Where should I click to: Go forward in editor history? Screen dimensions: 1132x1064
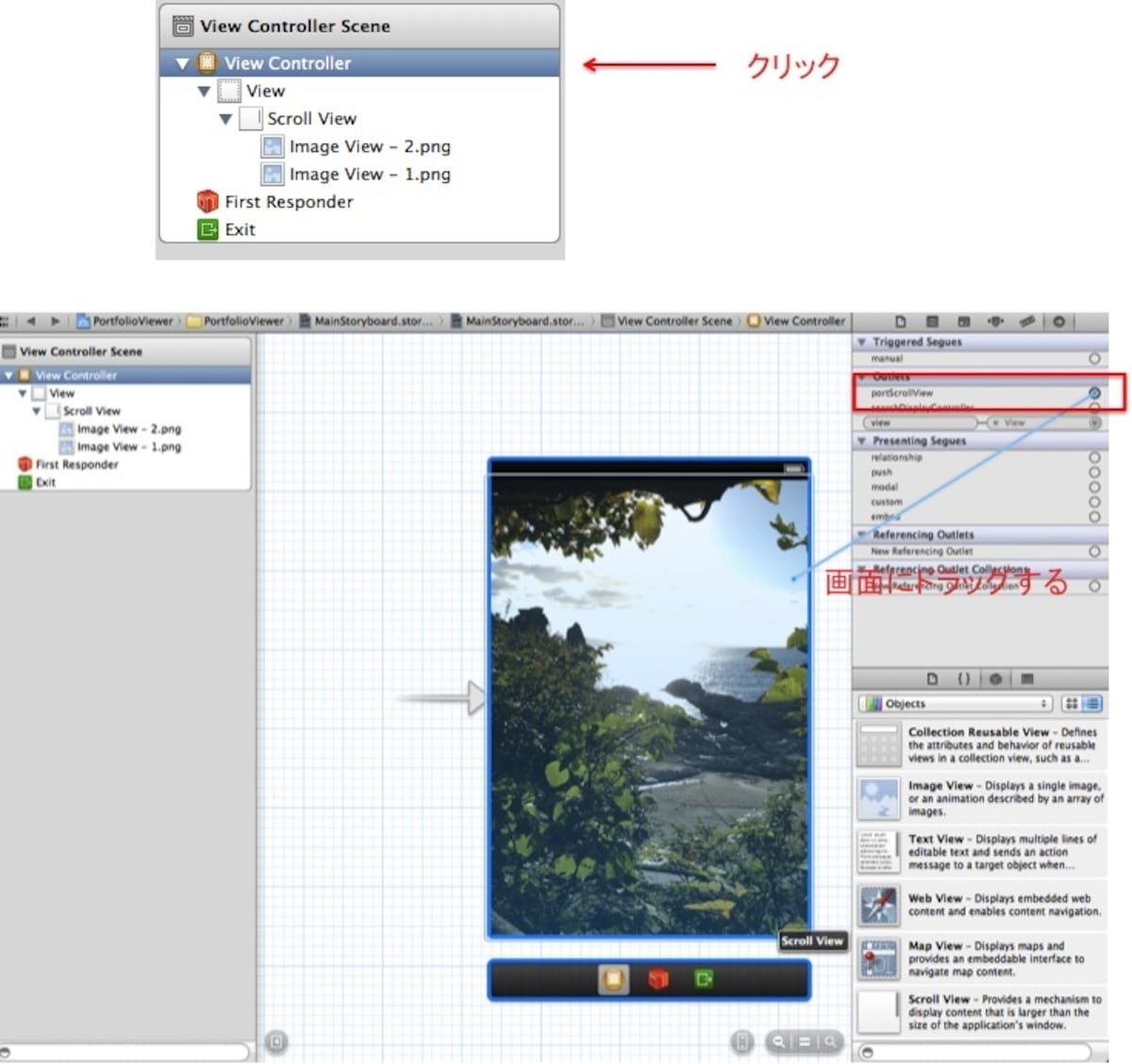(x=55, y=321)
